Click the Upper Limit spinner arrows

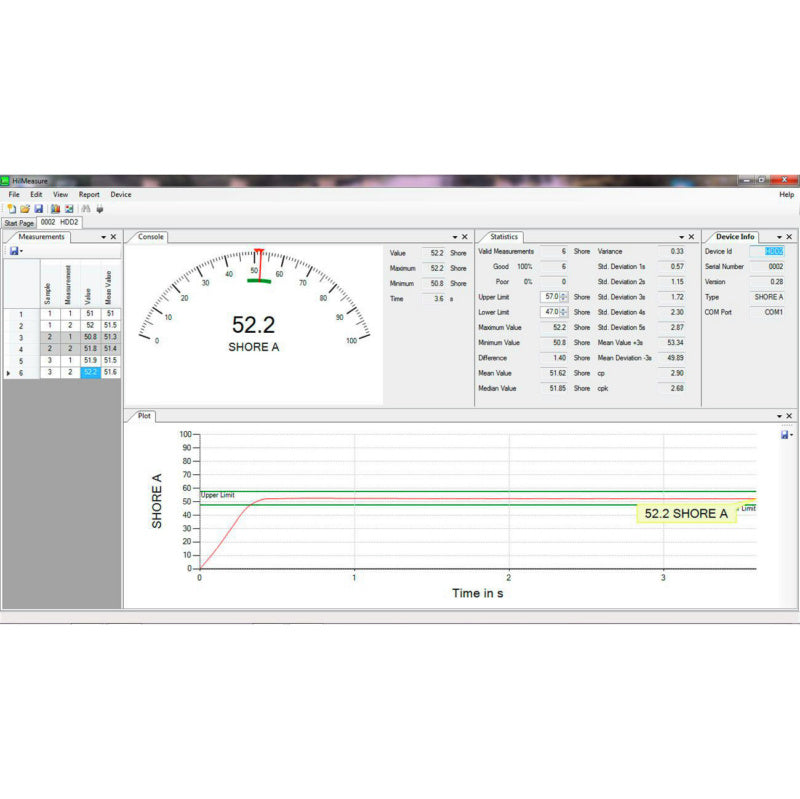pyautogui.click(x=565, y=297)
